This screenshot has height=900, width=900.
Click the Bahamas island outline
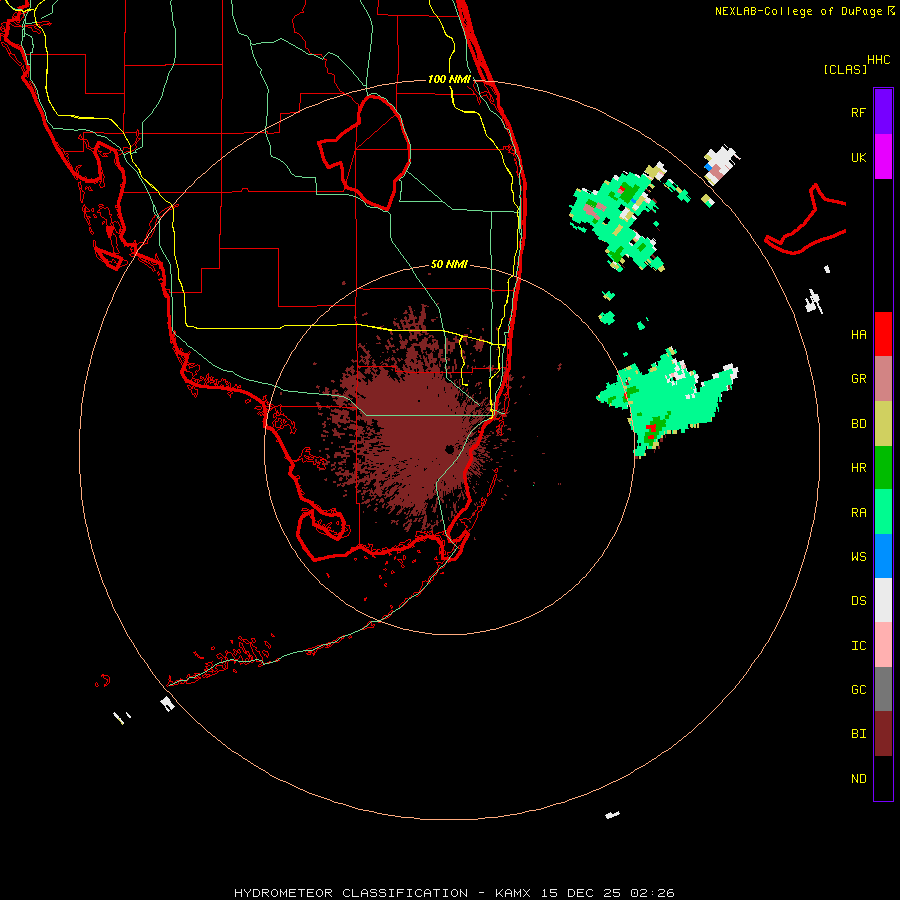805,220
